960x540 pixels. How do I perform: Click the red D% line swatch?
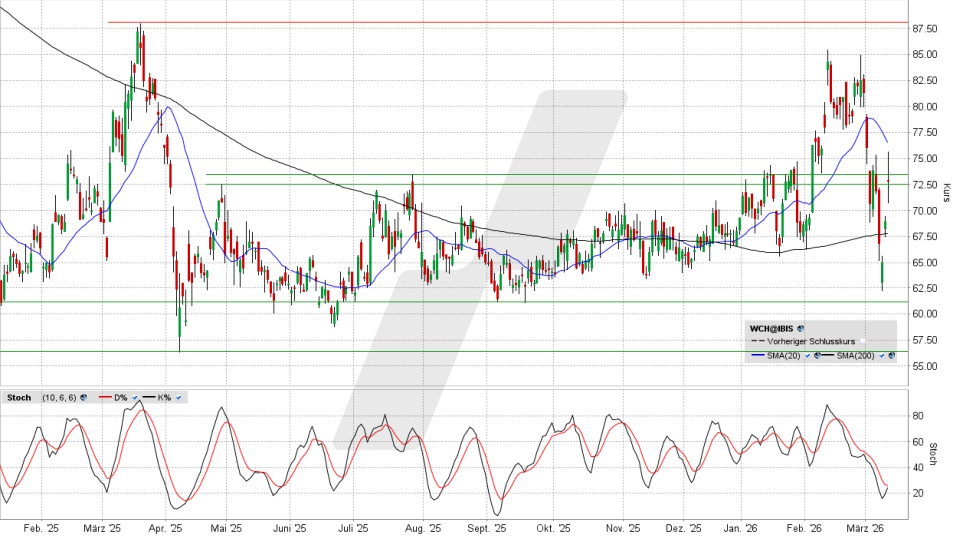point(104,398)
